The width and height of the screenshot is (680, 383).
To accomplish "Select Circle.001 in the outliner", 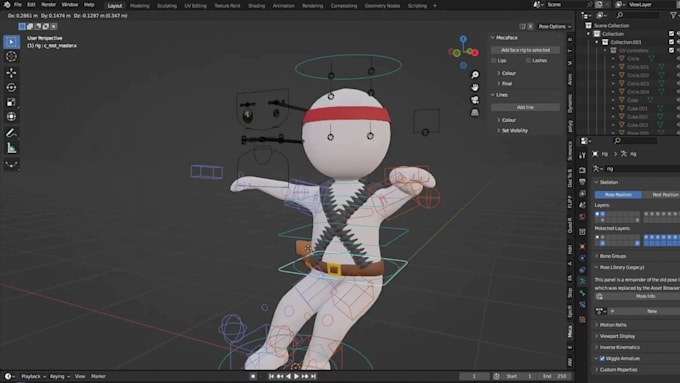I will [638, 67].
